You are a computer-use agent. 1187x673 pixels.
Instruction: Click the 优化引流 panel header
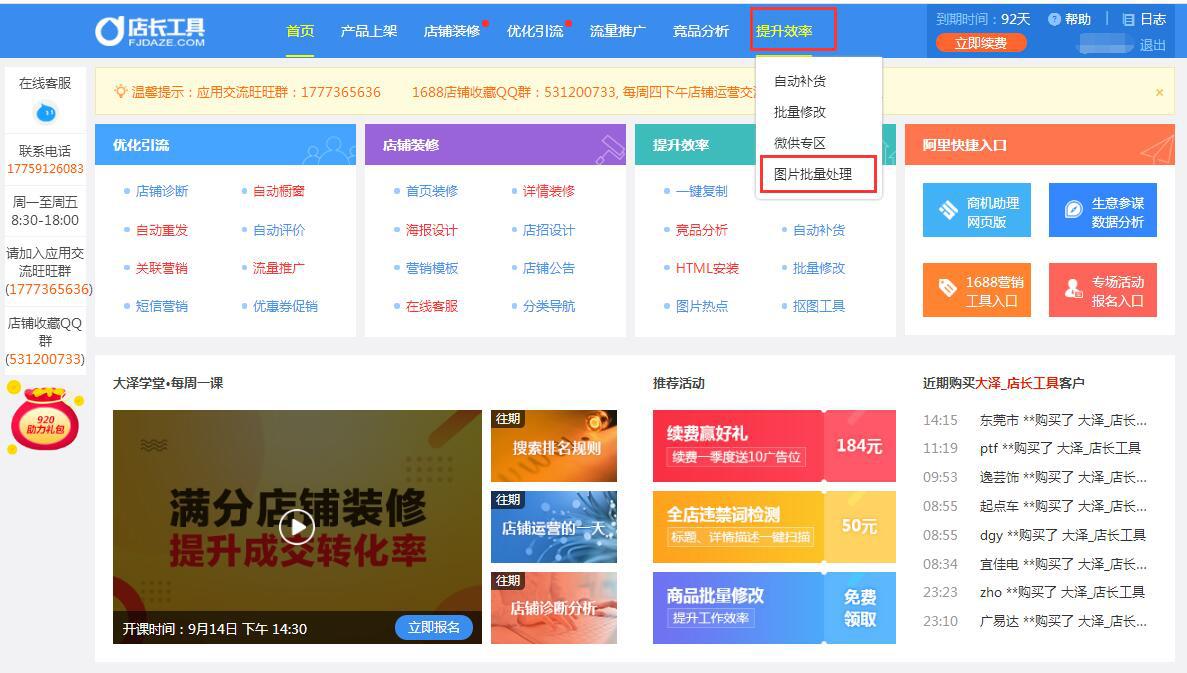click(x=225, y=145)
